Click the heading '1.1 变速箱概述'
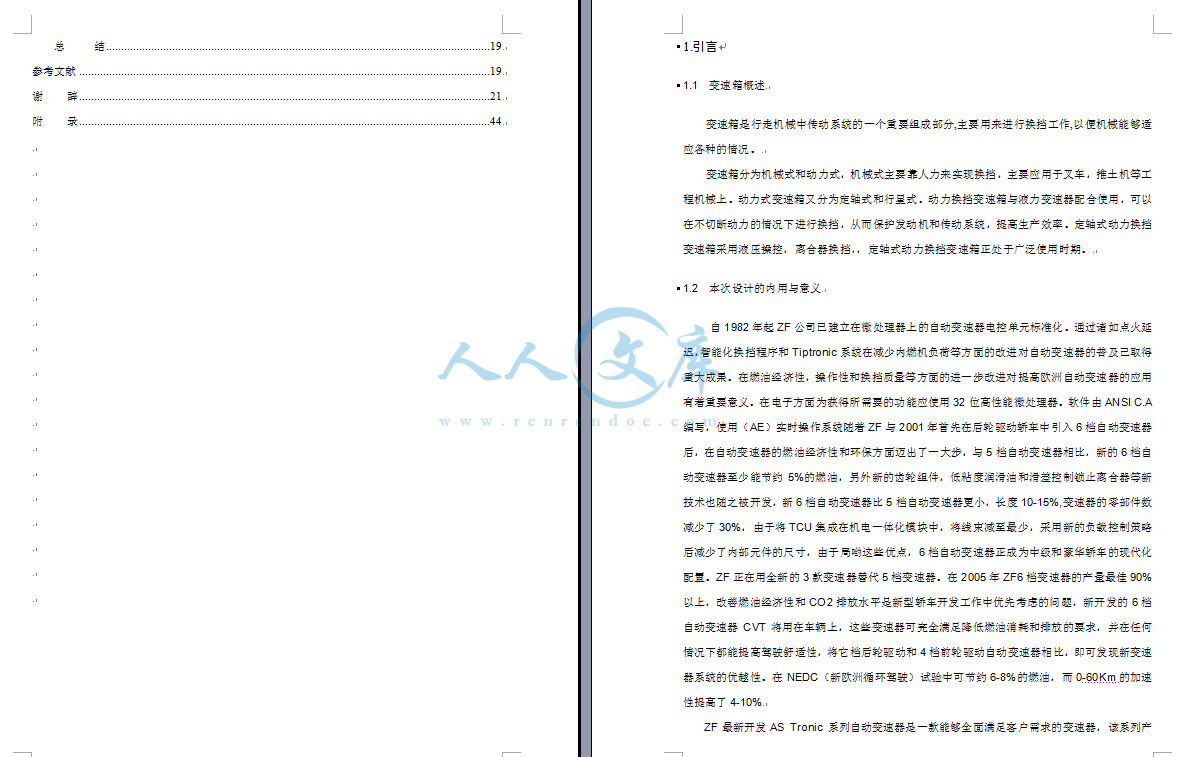Image resolution: width=1182 pixels, height=757 pixels. [724, 86]
